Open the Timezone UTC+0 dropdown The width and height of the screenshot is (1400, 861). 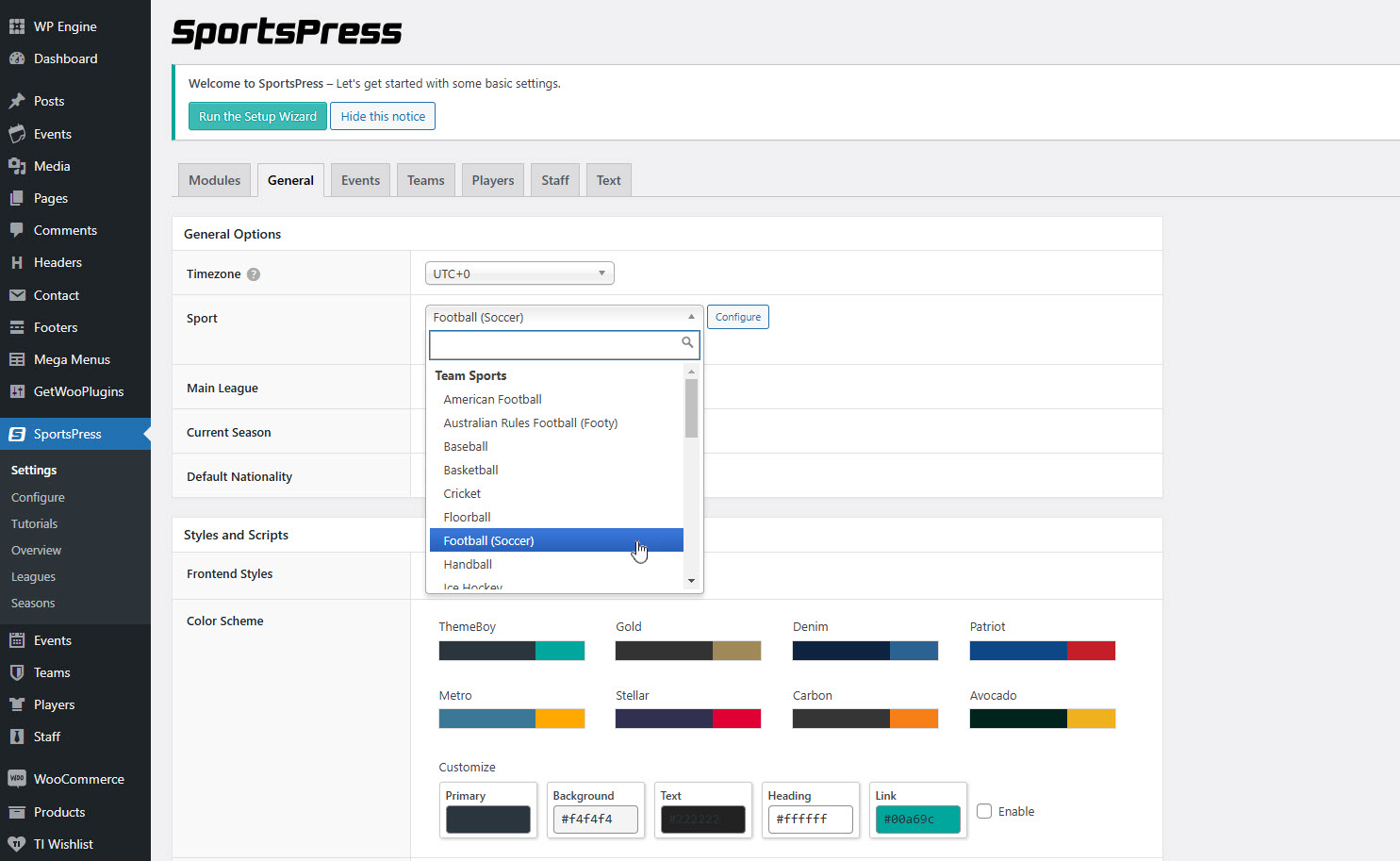519,273
